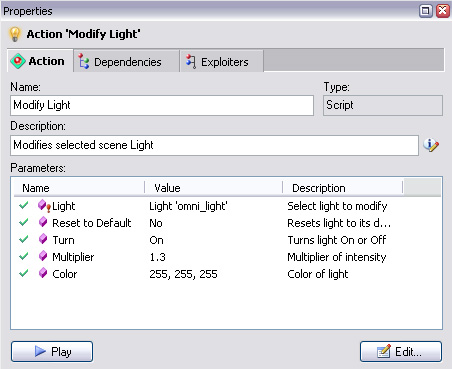Click the Value column header
Viewport: 452px width, 369px height.
point(214,188)
